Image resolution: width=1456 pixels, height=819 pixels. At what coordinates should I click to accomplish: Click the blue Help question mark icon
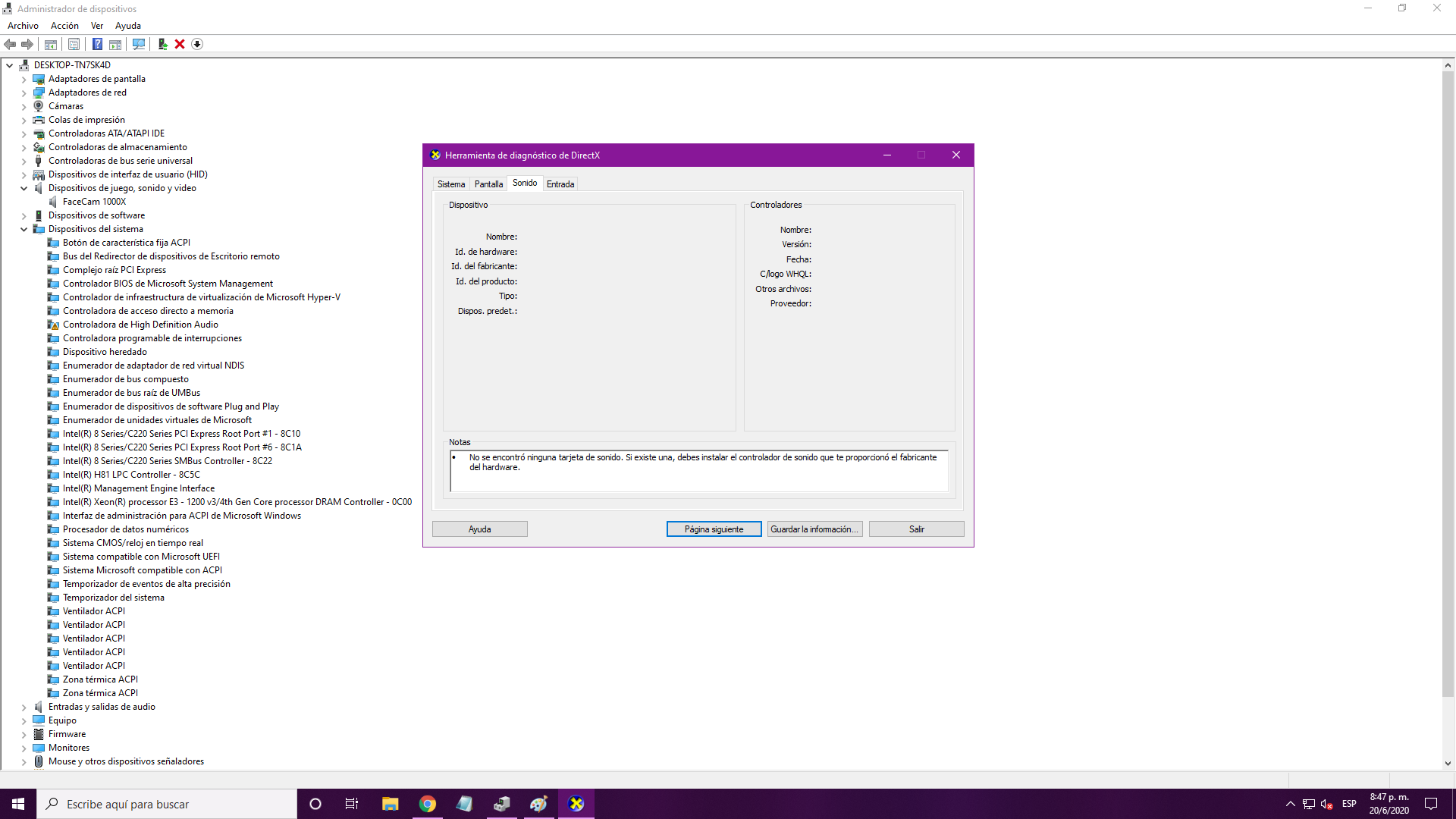coord(97,44)
